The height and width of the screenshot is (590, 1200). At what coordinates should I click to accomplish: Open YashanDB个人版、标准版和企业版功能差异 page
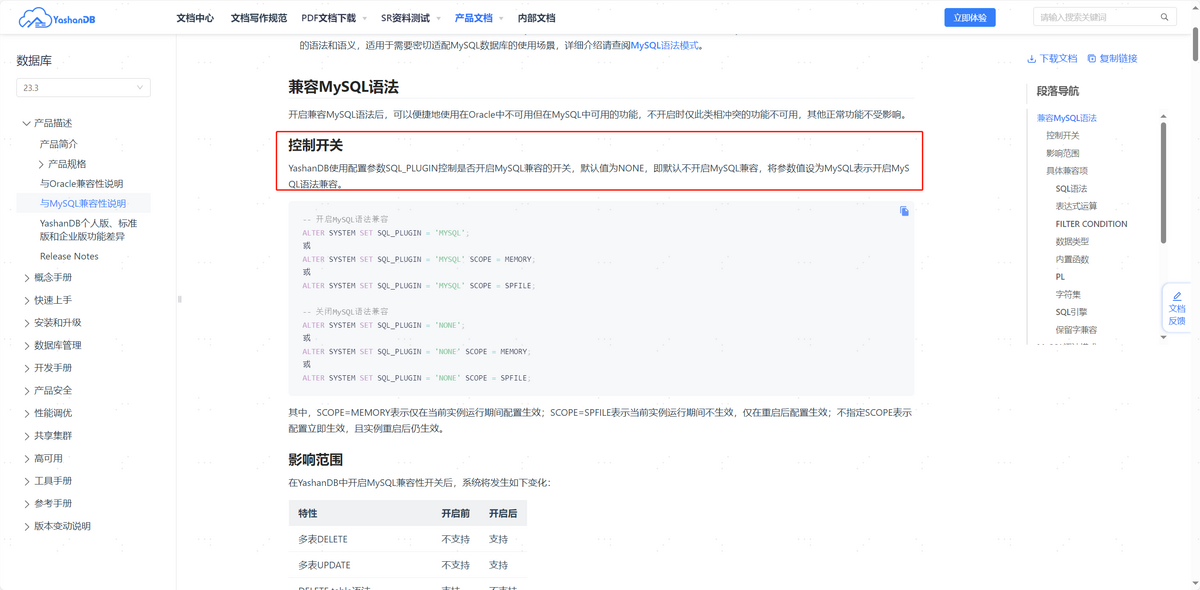pyautogui.click(x=88, y=230)
